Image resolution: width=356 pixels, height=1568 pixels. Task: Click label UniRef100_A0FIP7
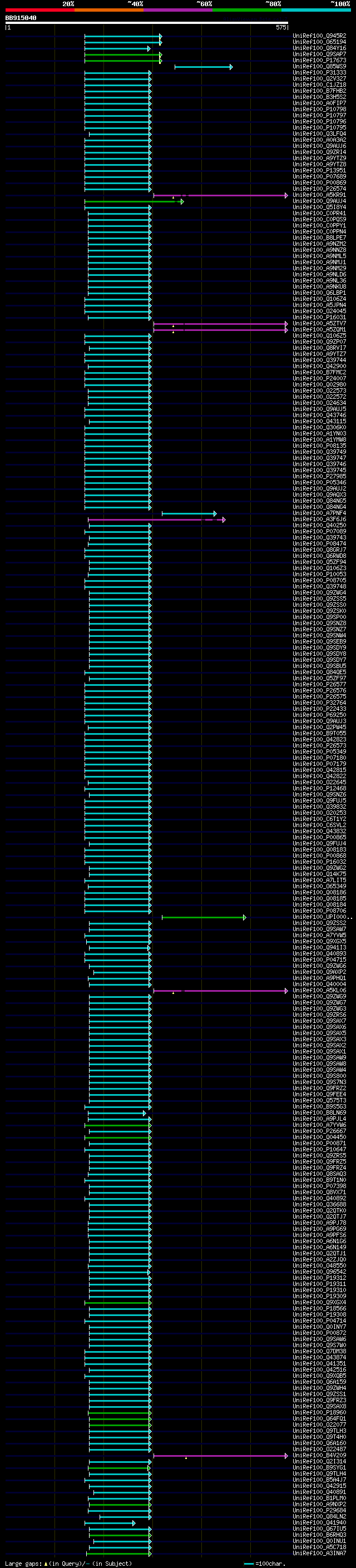click(x=311, y=103)
